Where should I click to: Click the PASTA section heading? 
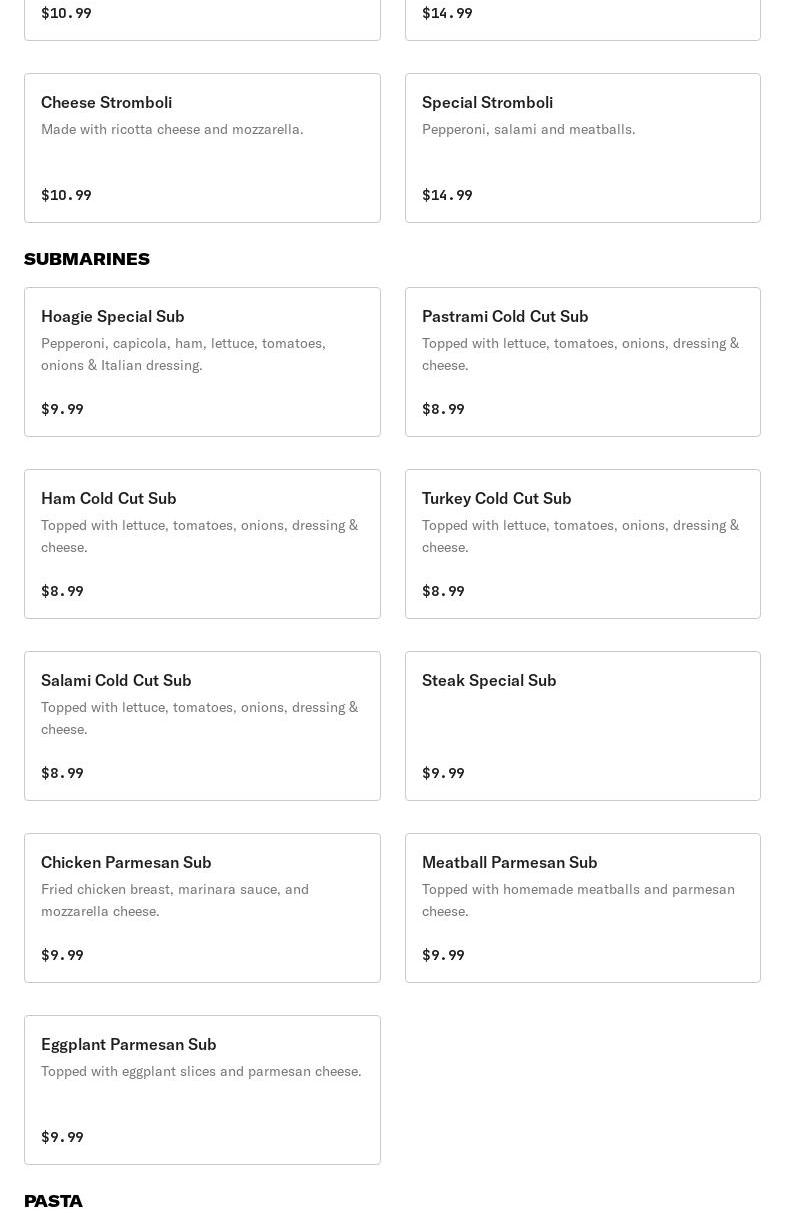[53, 1201]
